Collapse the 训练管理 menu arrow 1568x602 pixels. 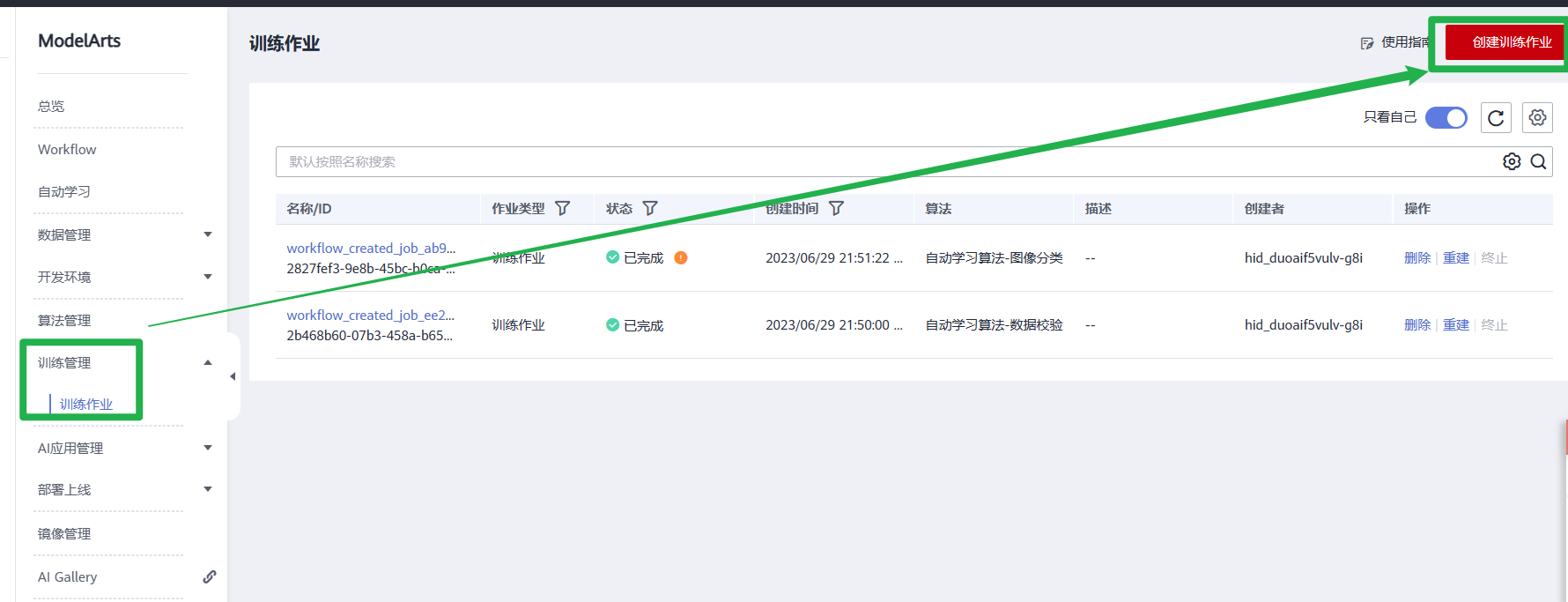click(208, 362)
